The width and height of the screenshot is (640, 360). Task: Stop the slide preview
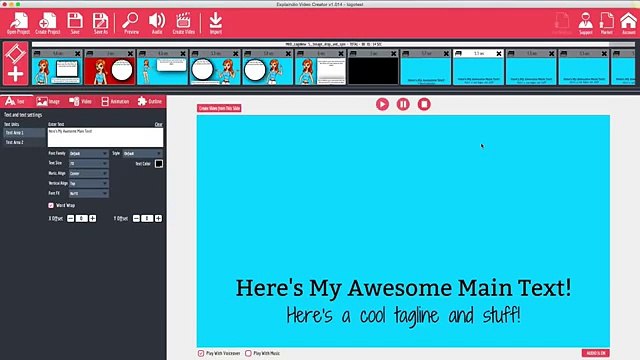pos(424,104)
